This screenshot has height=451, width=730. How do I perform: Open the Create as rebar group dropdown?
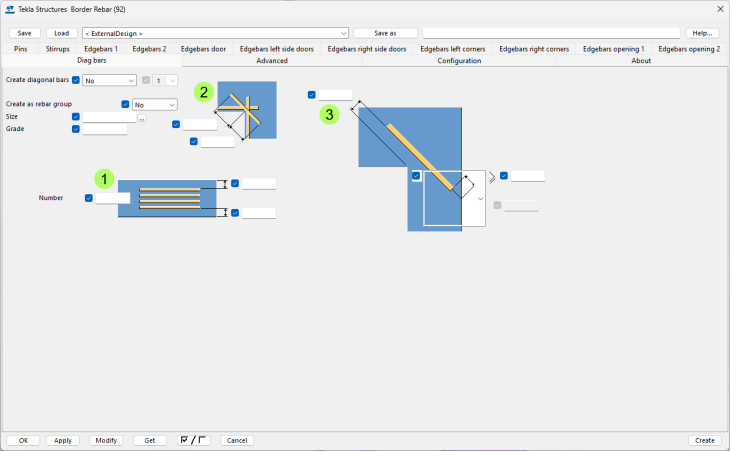[155, 105]
